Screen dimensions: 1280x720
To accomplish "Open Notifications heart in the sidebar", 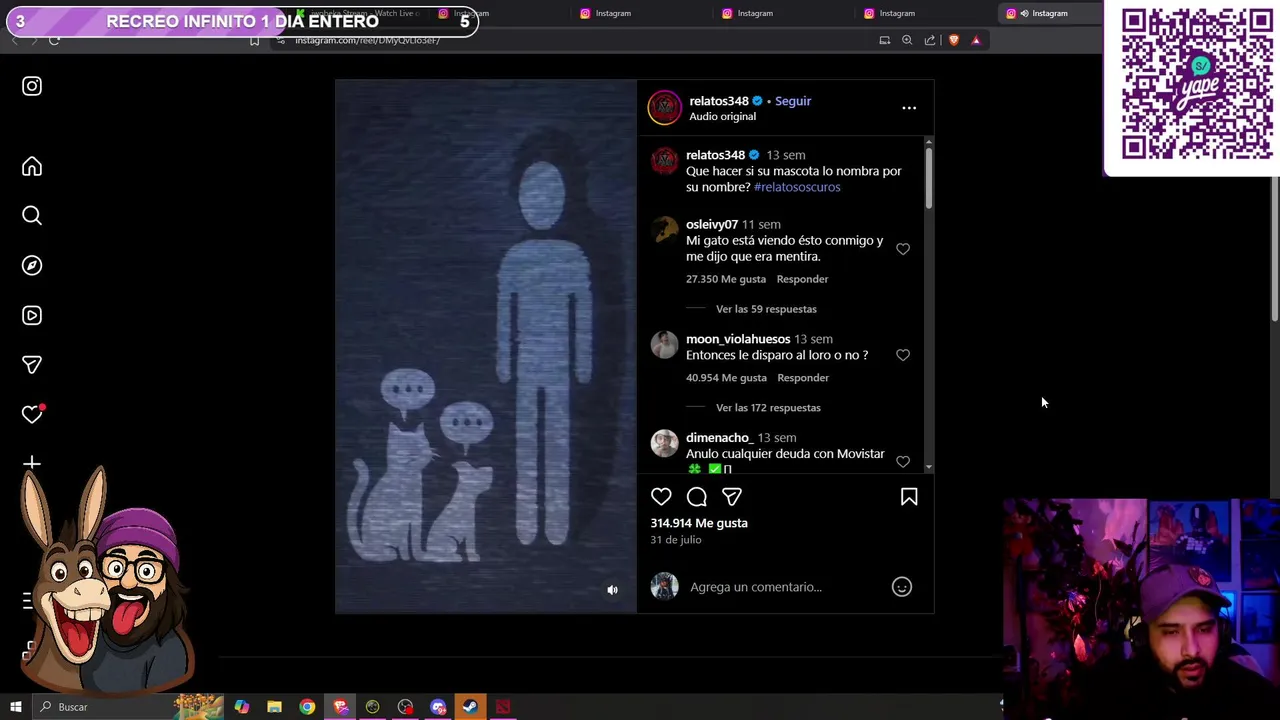I will tap(32, 414).
